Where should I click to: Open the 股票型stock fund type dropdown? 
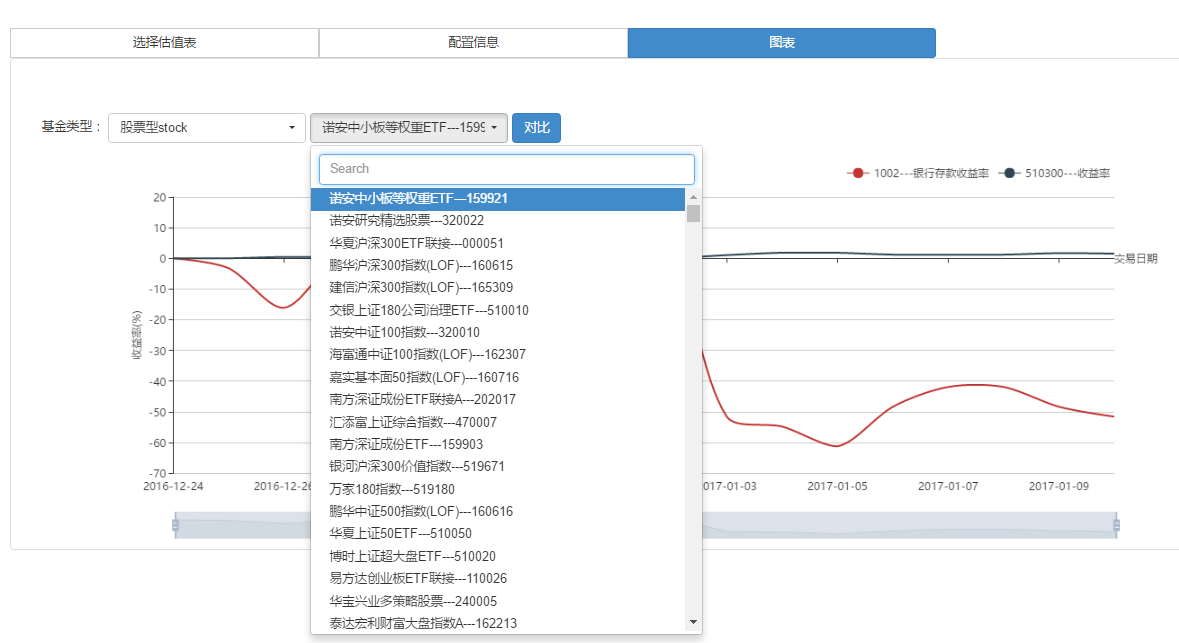[207, 128]
